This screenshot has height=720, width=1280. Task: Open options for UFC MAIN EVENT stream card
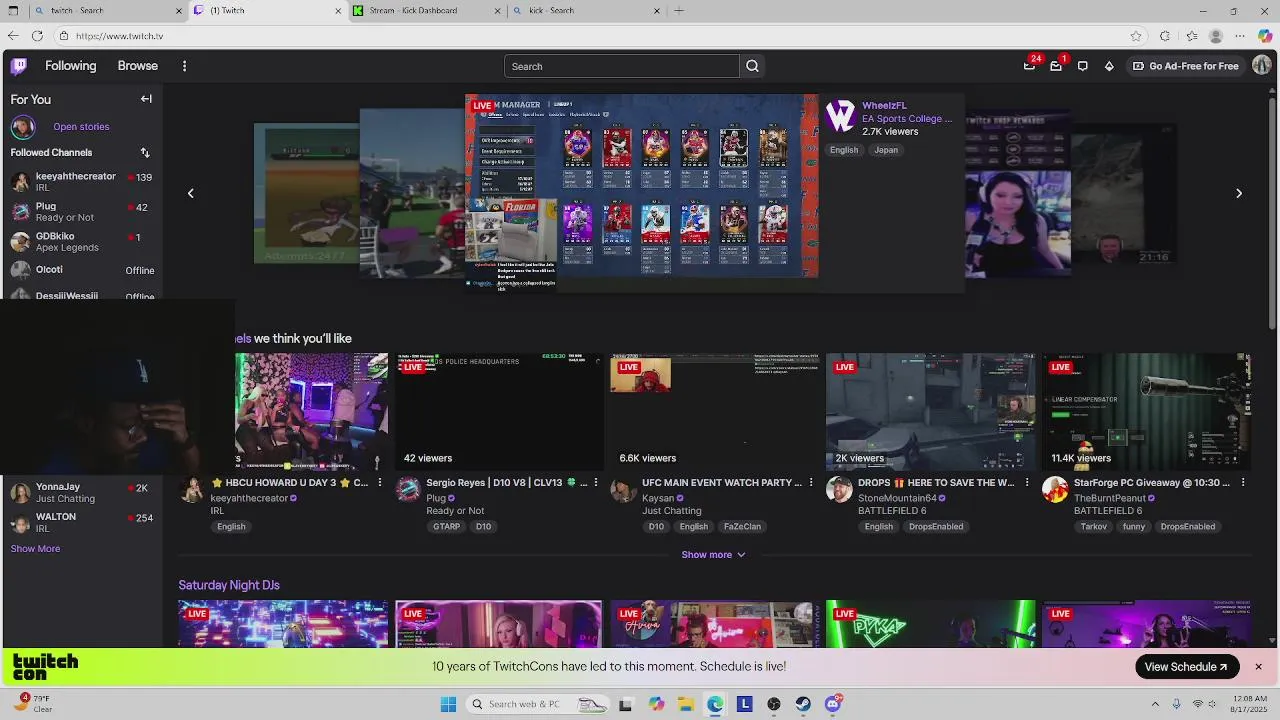(811, 483)
